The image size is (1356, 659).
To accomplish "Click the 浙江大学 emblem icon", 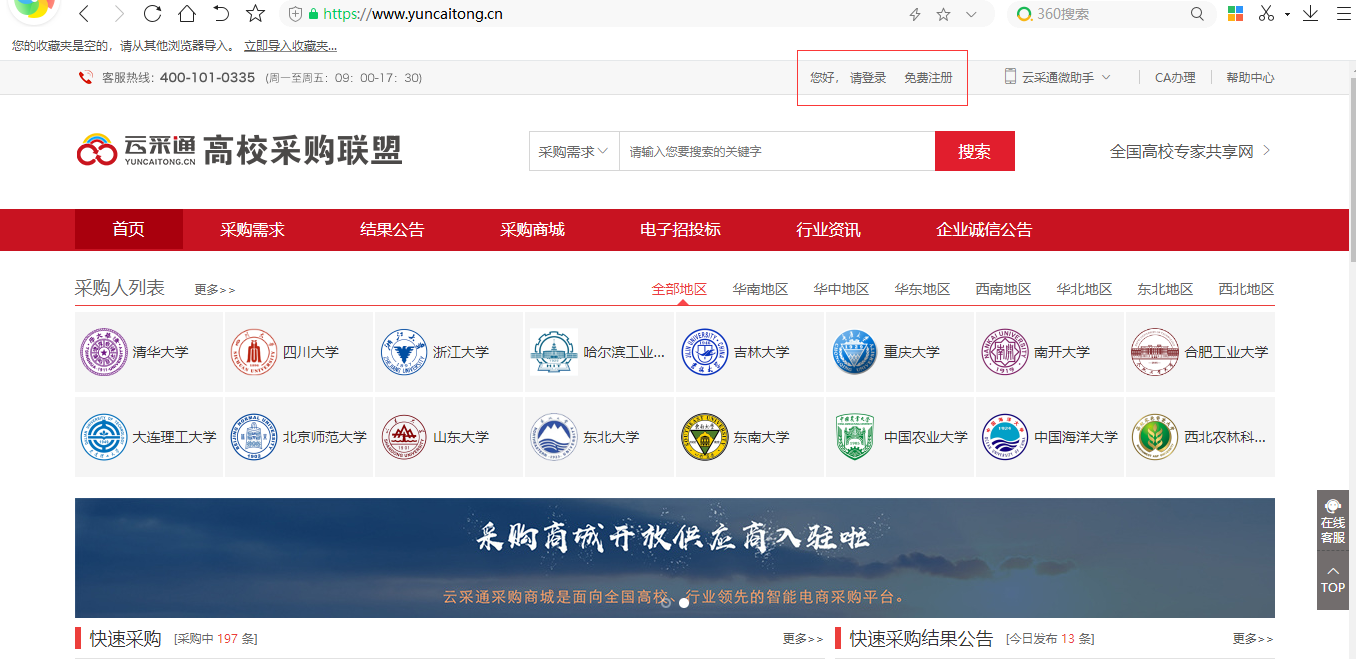I will 404,352.
